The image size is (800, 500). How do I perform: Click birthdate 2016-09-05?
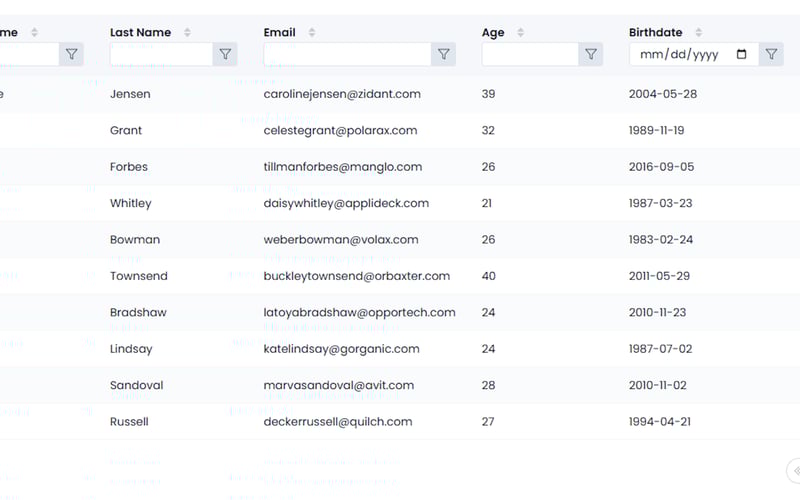[661, 167]
